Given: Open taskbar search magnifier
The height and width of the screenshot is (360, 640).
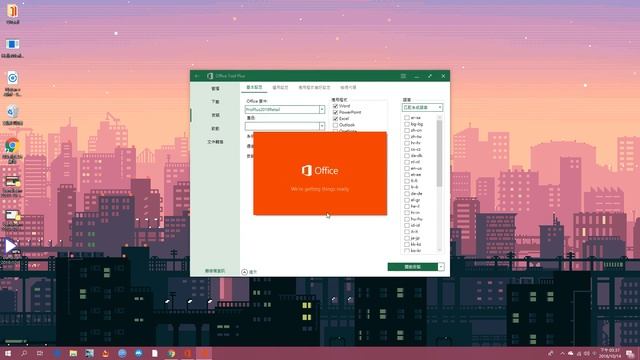Looking at the screenshot, I should coord(24,353).
